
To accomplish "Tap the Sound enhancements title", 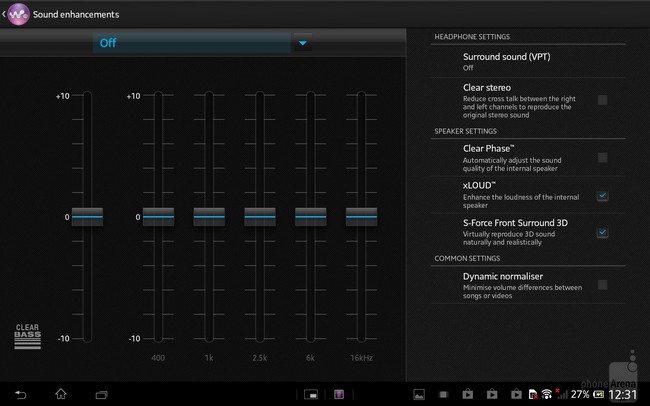I will [x=76, y=14].
